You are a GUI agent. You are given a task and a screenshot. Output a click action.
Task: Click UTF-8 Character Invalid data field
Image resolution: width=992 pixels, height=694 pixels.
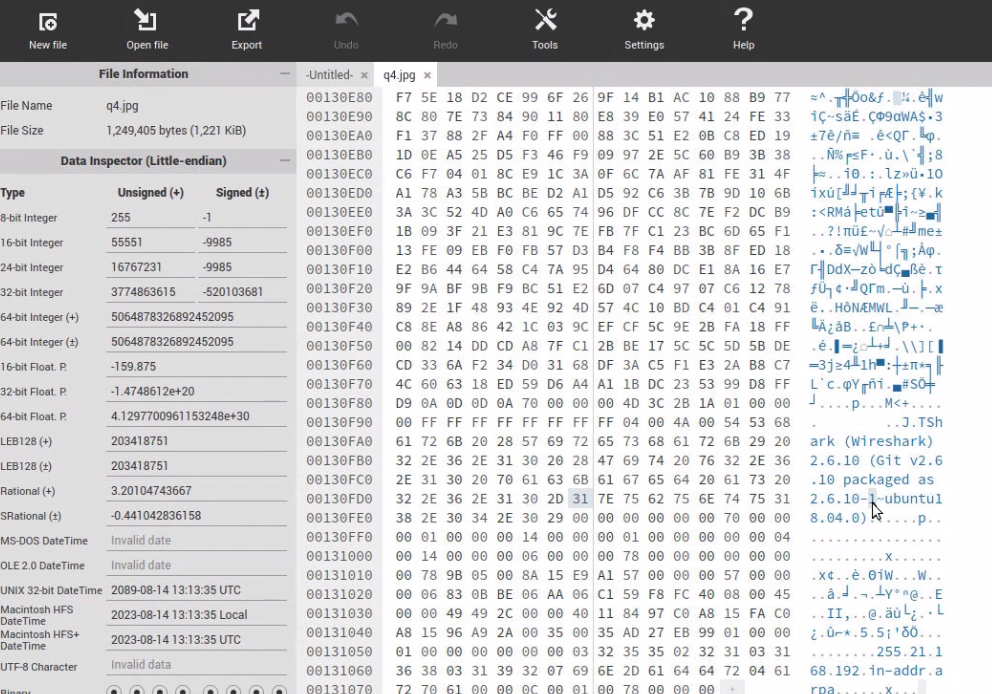[196, 664]
